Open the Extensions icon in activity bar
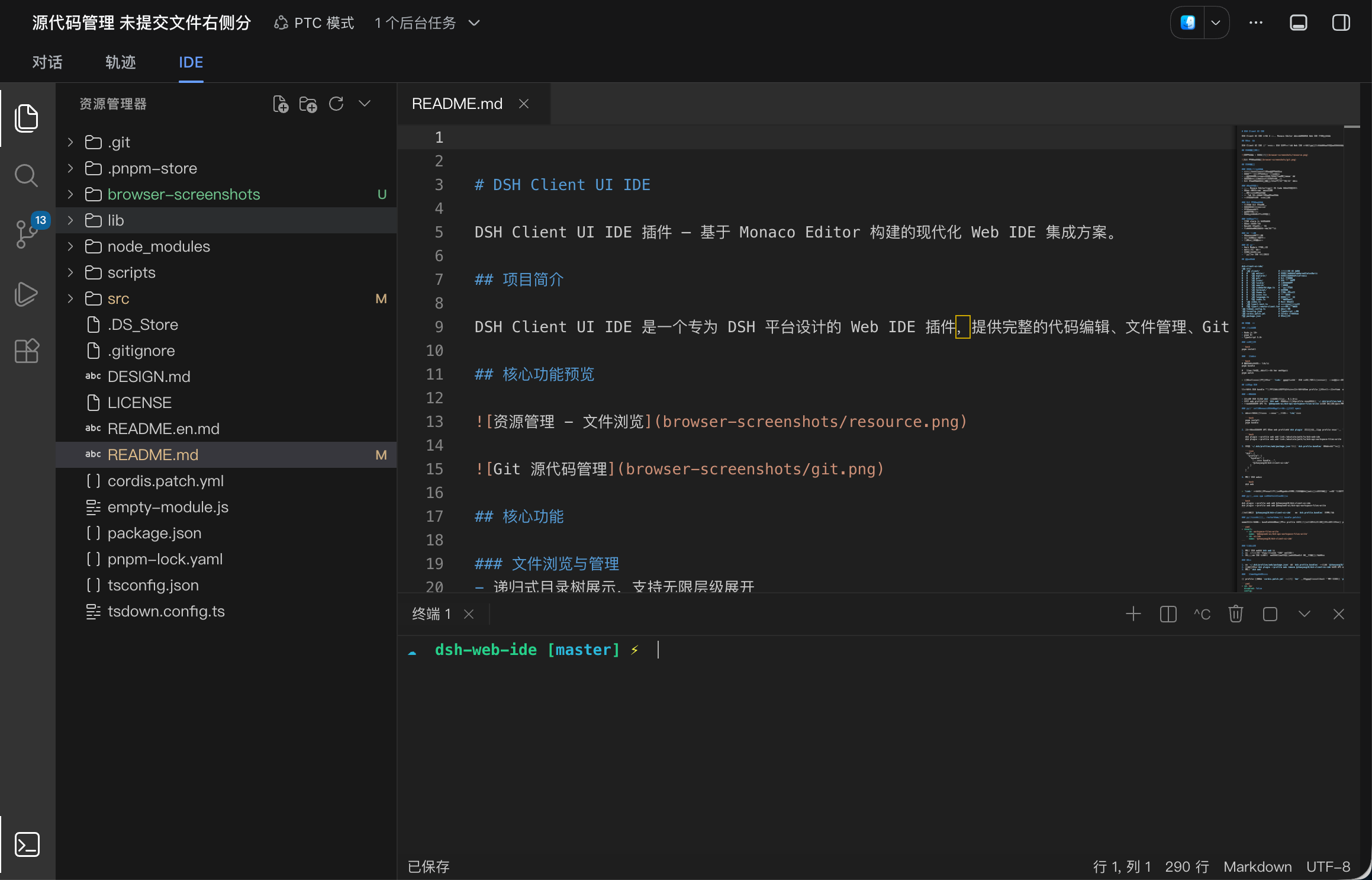The width and height of the screenshot is (1372, 880). pyautogui.click(x=27, y=351)
